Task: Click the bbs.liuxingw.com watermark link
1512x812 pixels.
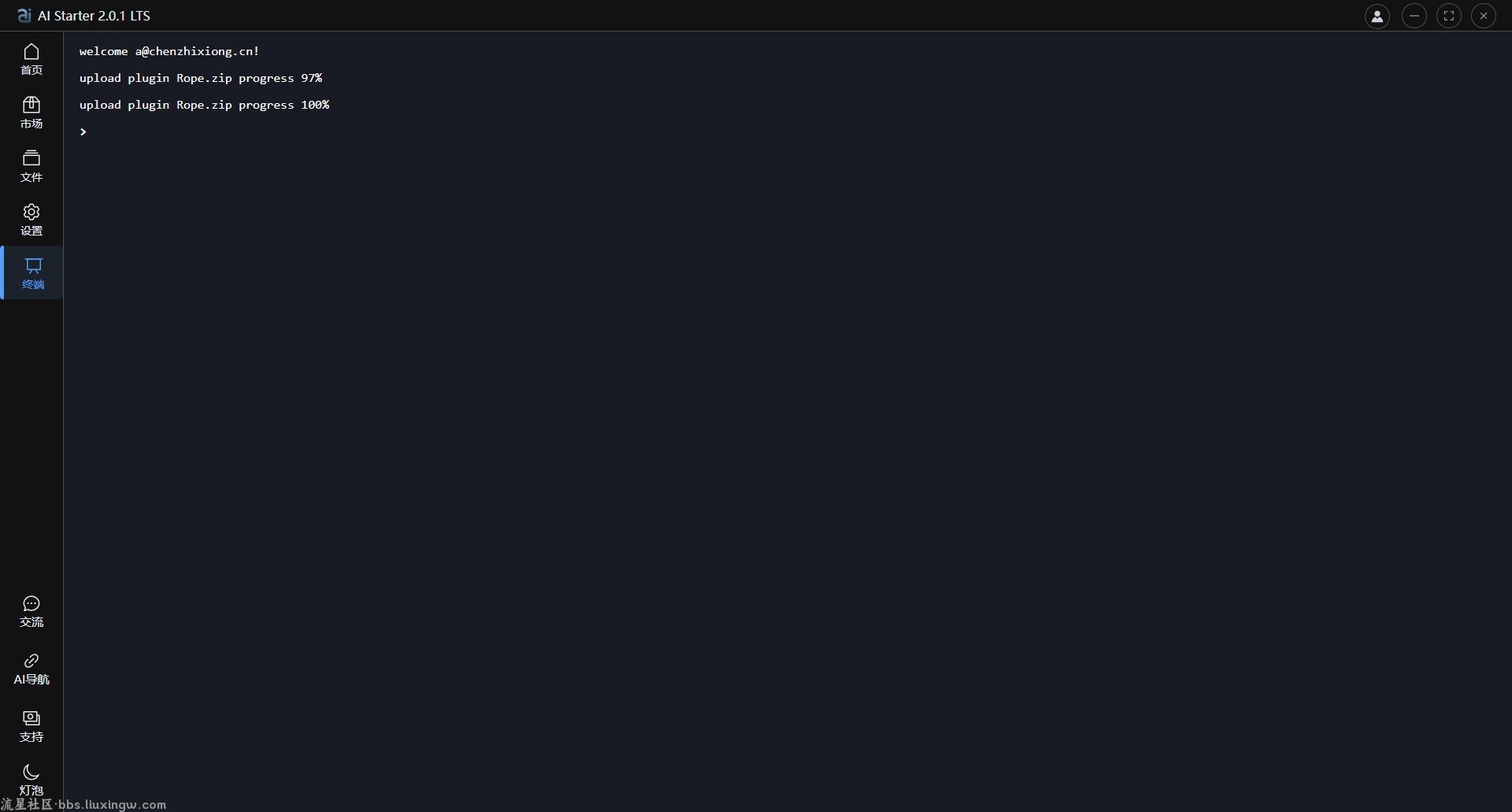Action: [113, 804]
